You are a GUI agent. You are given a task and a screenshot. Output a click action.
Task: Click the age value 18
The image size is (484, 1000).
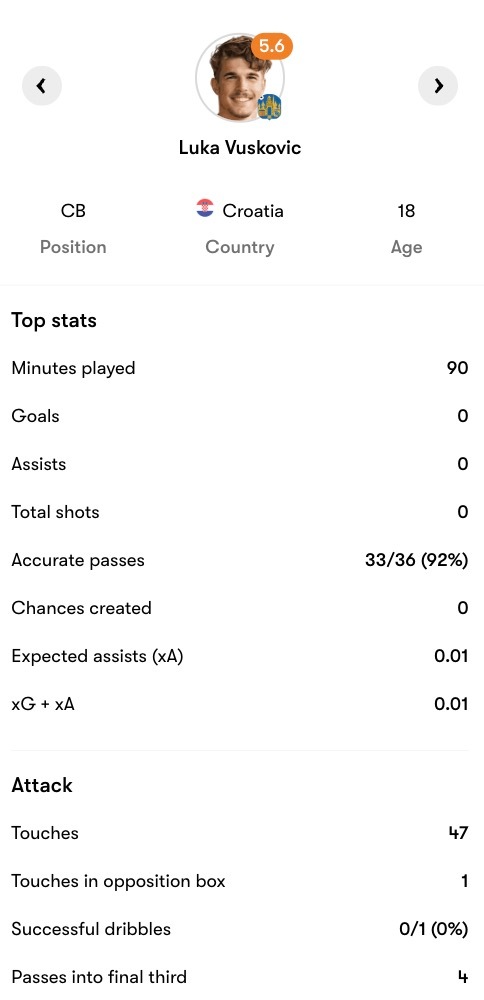coord(406,210)
